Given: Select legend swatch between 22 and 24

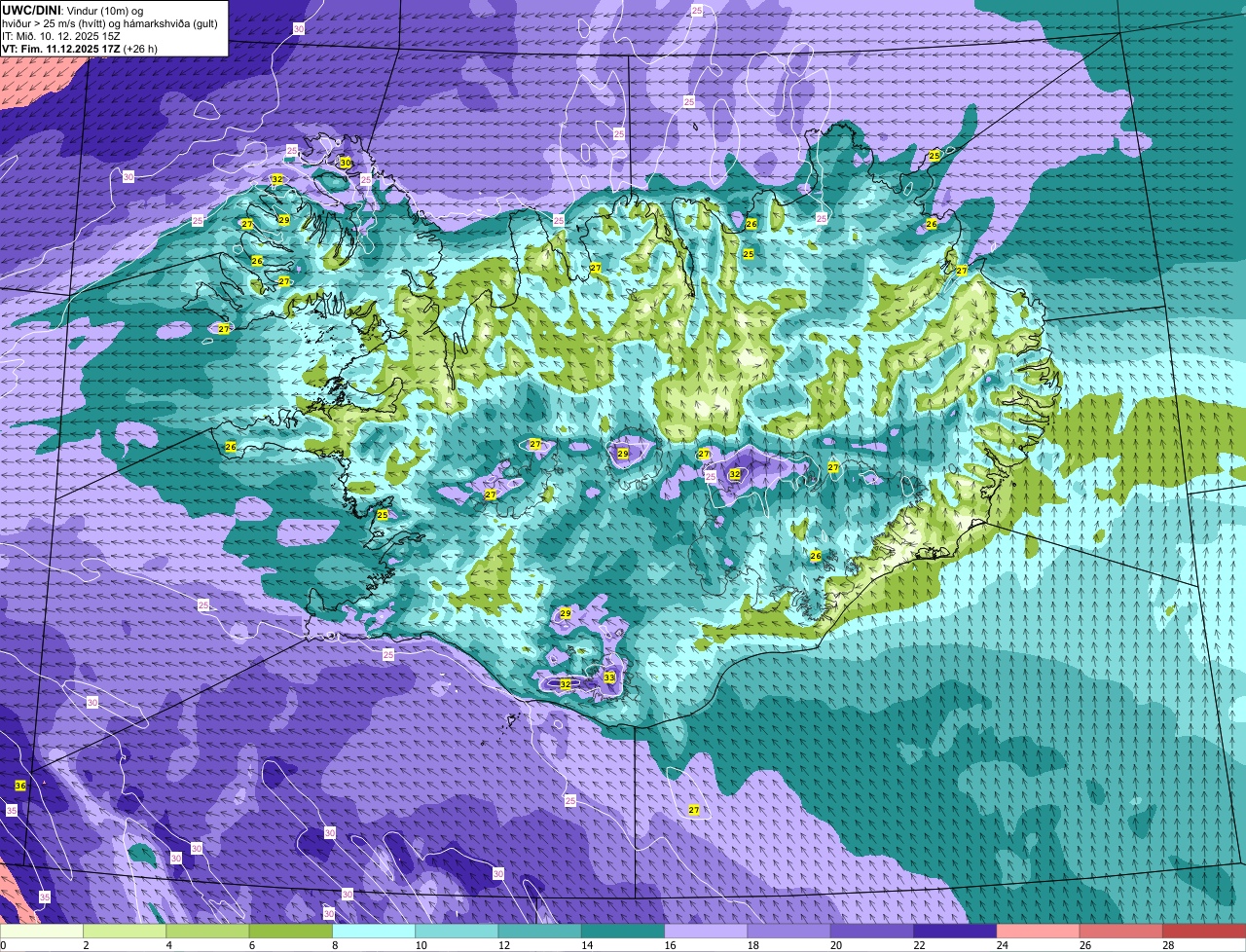Looking at the screenshot, I should (955, 932).
